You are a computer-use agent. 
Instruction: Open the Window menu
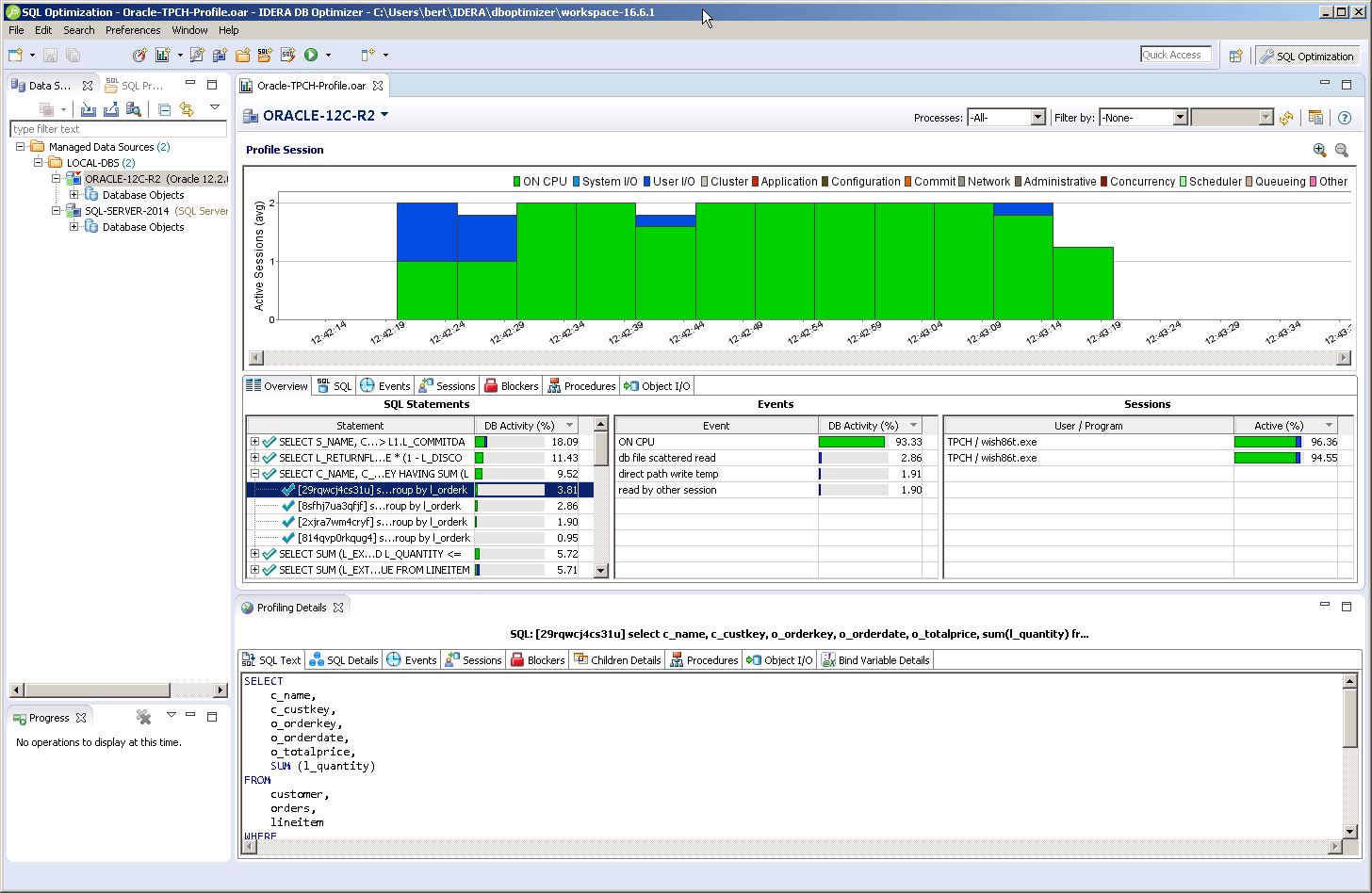point(190,30)
